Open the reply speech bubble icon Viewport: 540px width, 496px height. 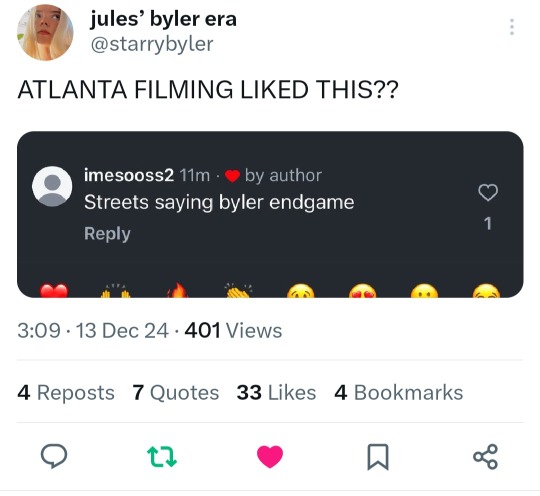point(54,456)
